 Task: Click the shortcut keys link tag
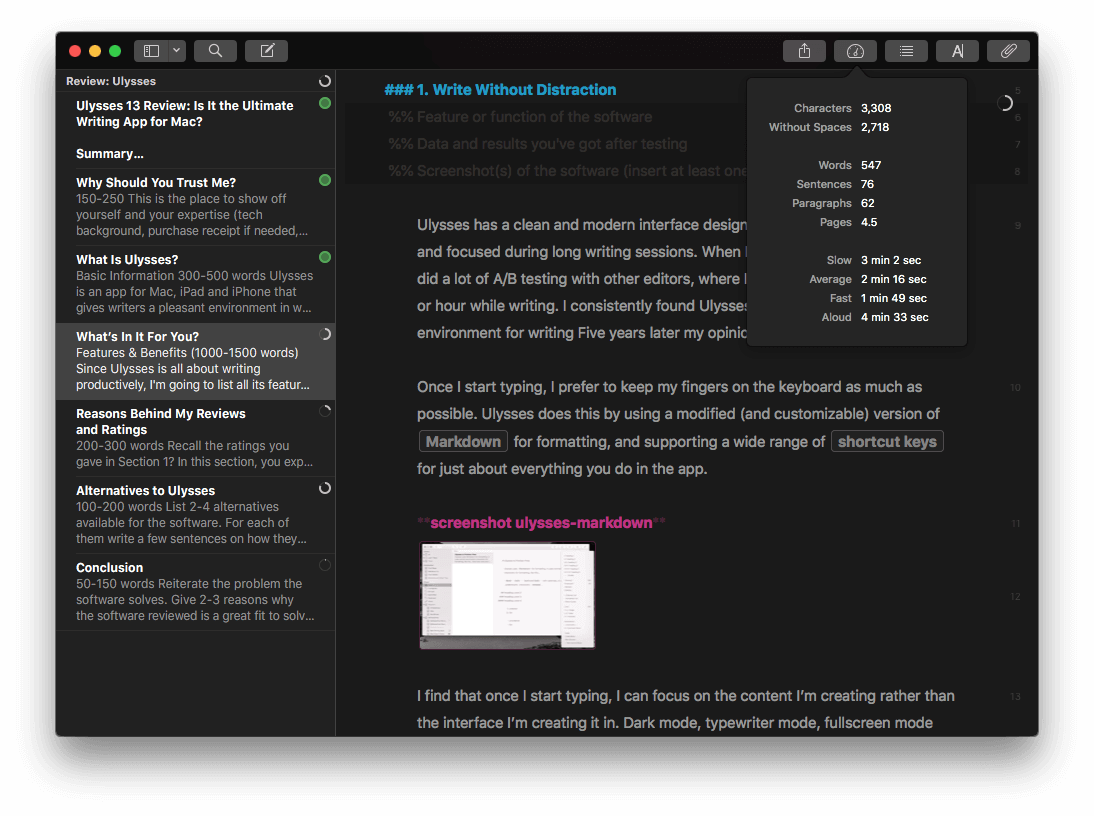887,441
